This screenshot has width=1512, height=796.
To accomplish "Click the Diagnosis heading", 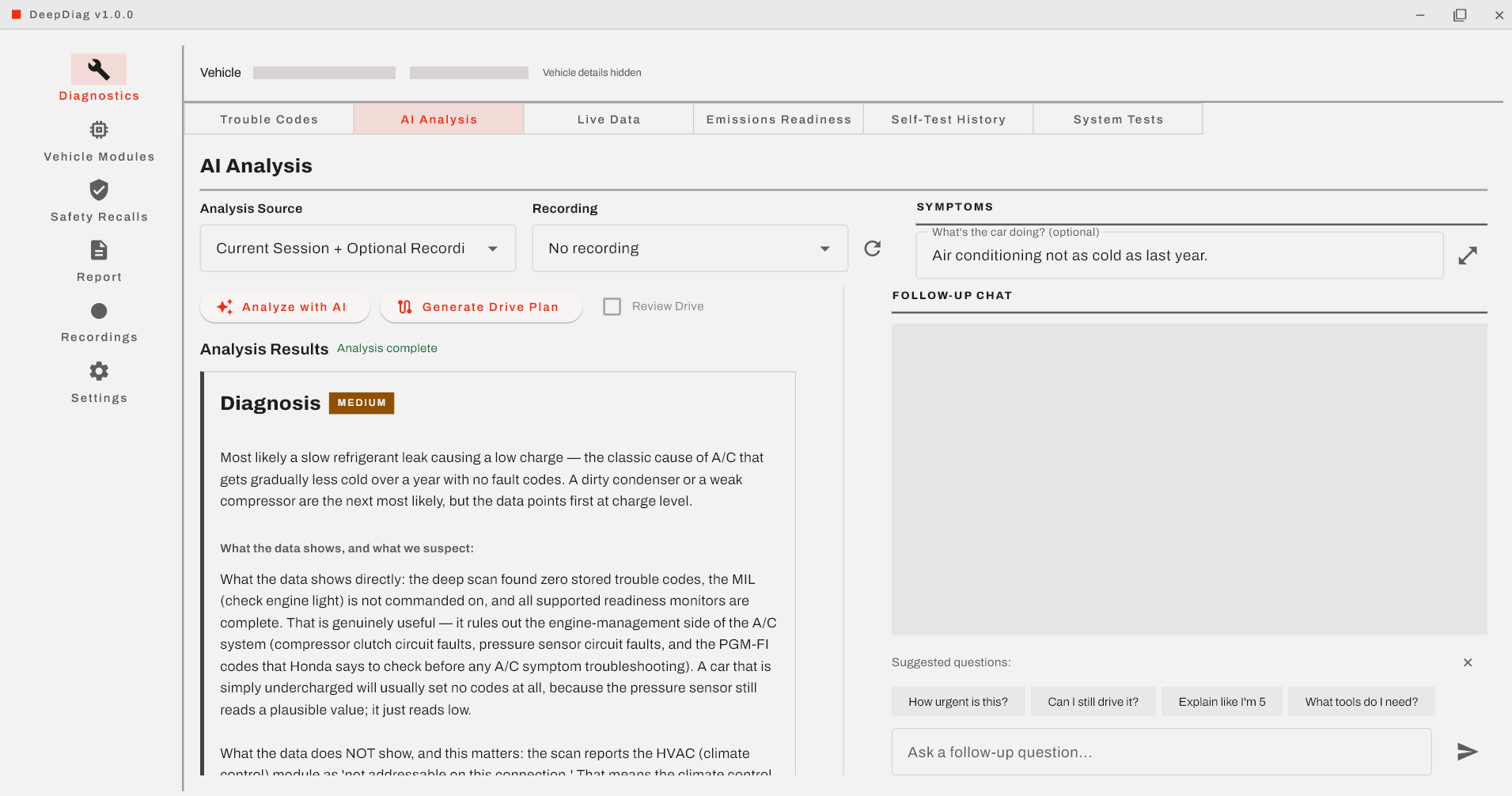I will tap(270, 404).
